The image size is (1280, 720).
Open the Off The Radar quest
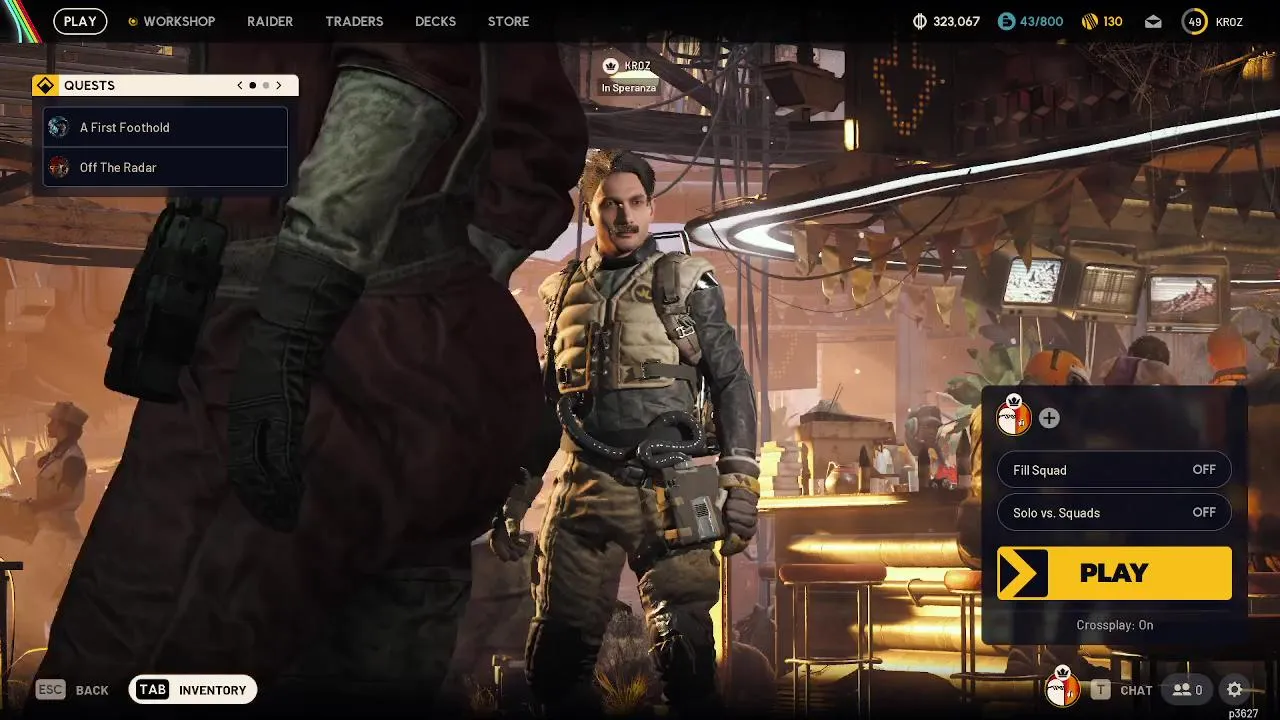(x=165, y=167)
